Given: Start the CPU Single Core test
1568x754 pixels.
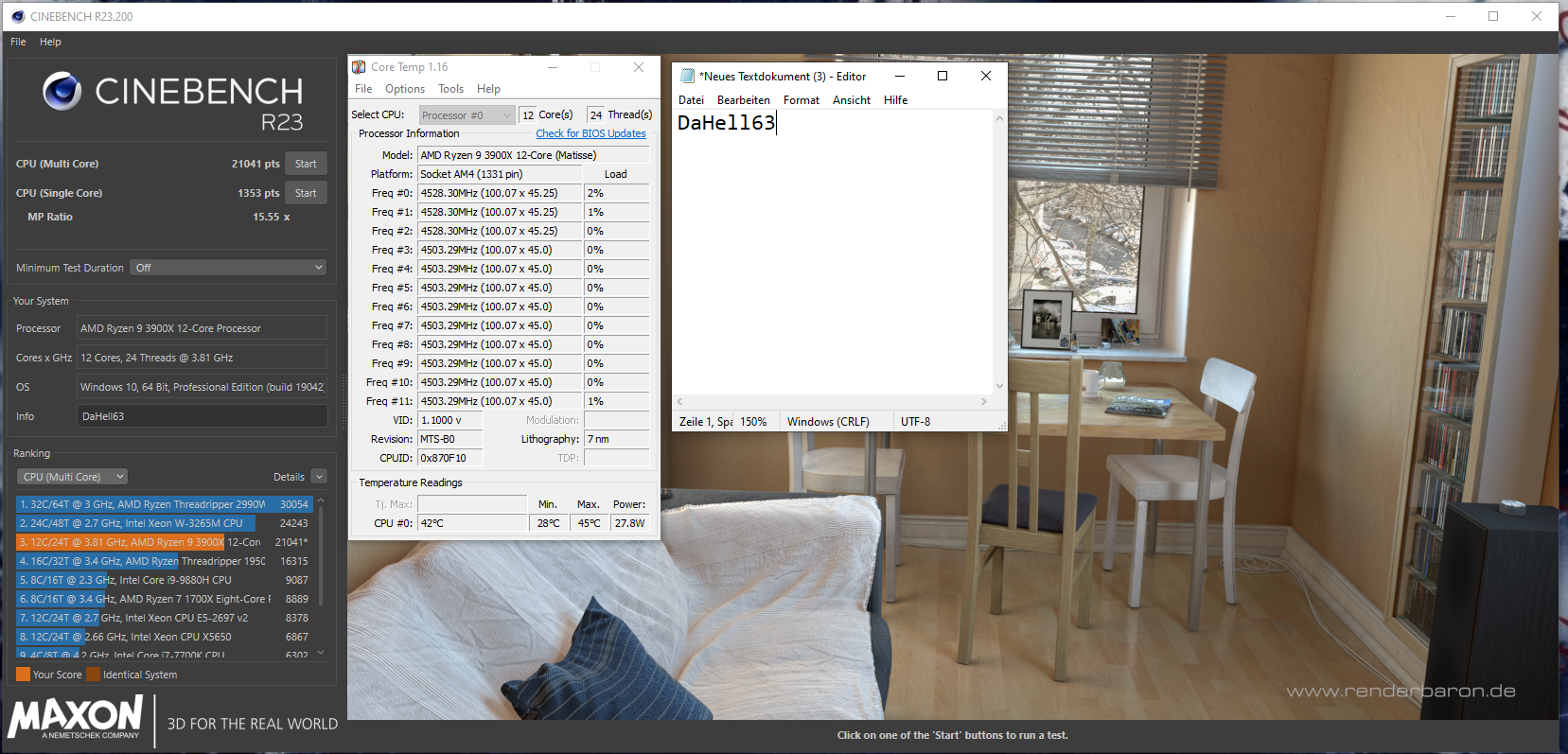Looking at the screenshot, I should 306,193.
